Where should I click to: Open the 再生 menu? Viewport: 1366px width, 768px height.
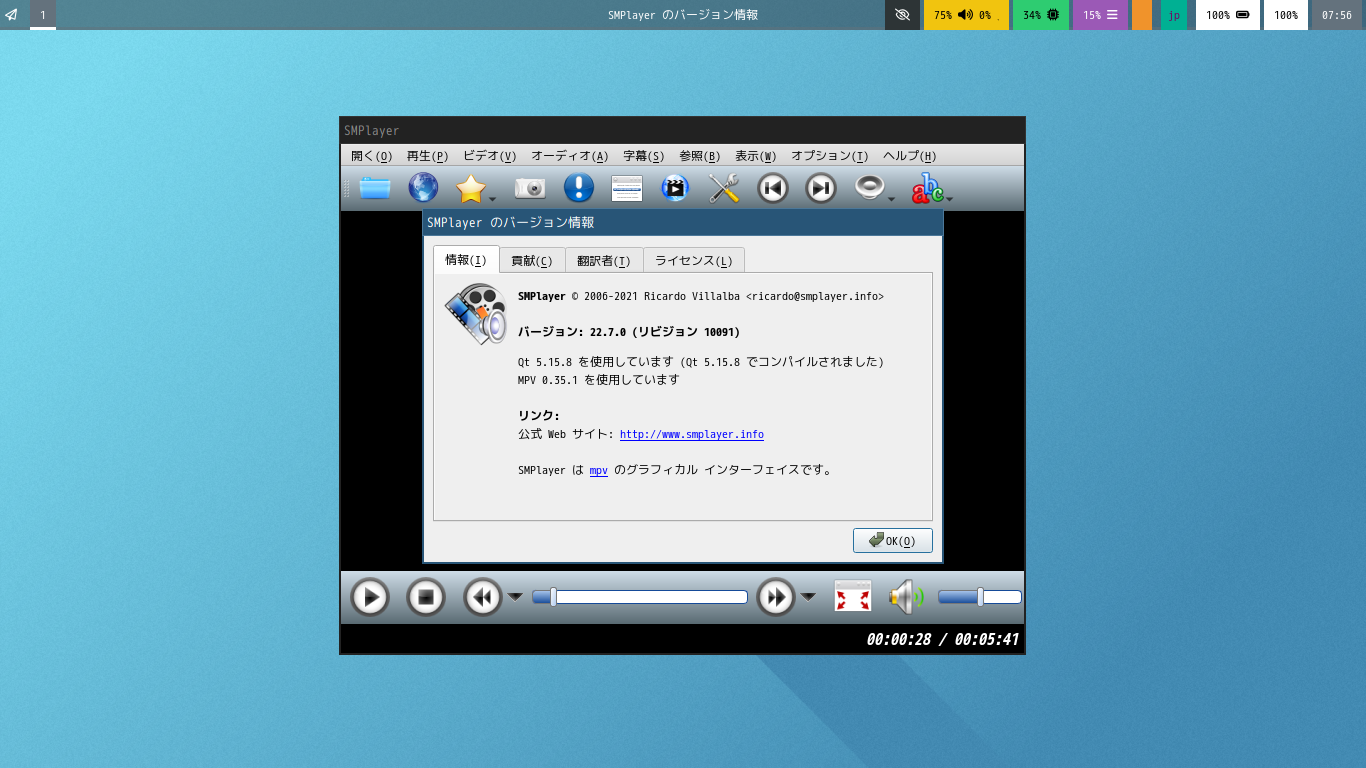tap(427, 156)
